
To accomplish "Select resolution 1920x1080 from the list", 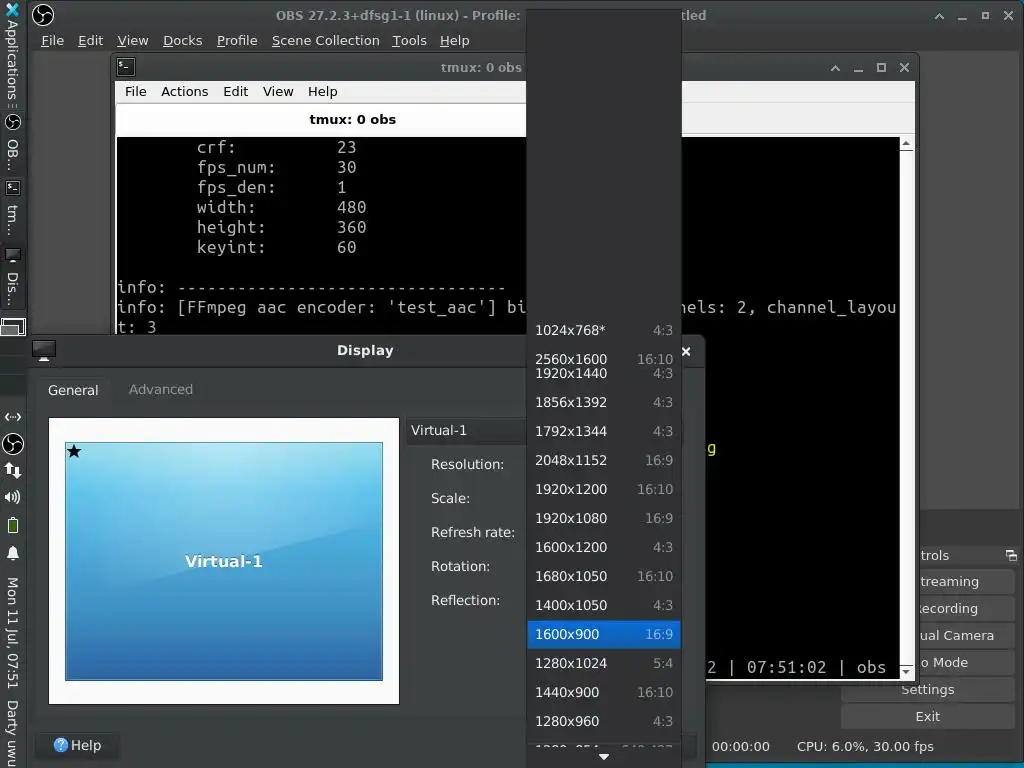I will tap(603, 518).
